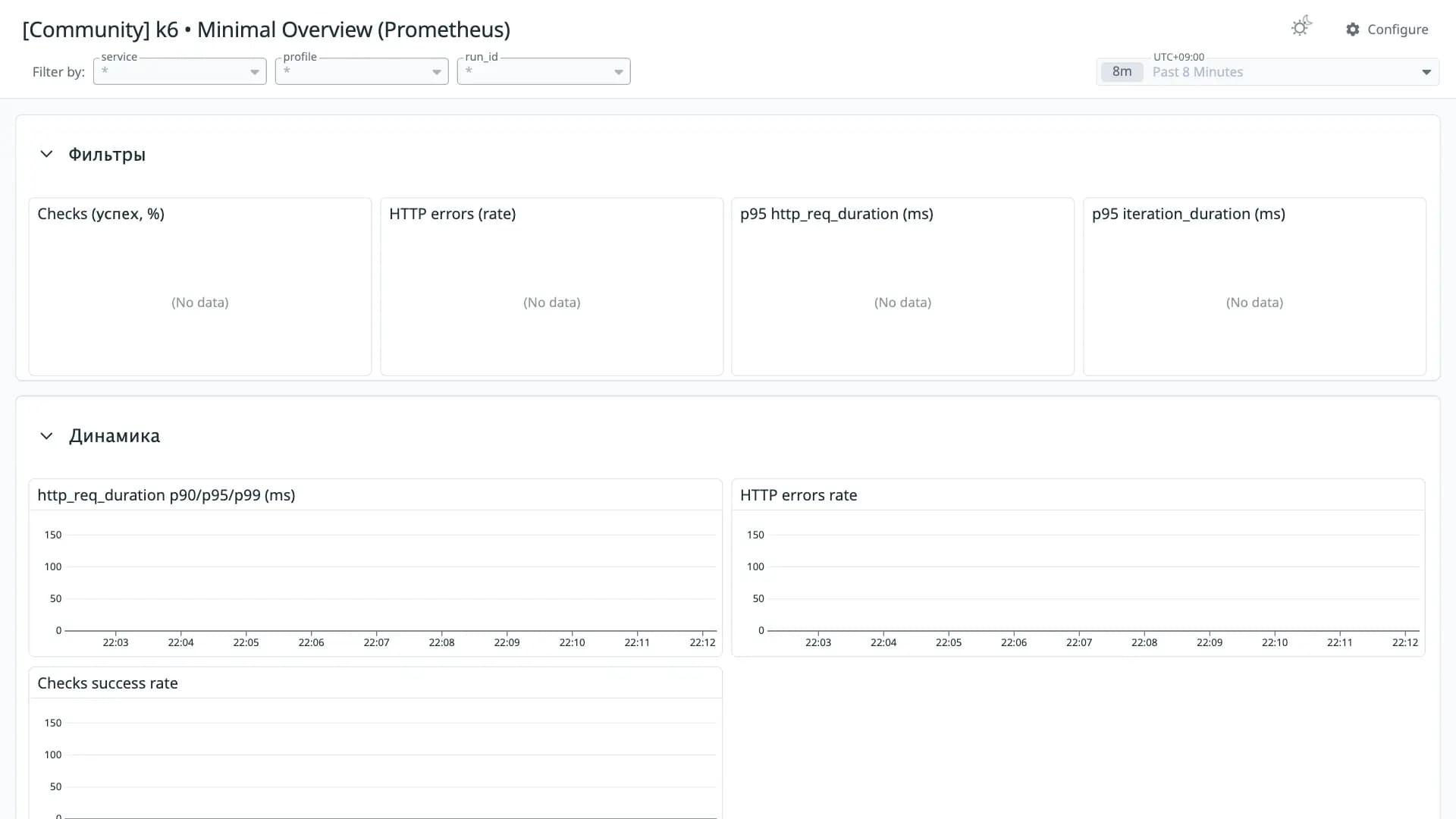The image size is (1456, 819).
Task: Click the Динамика section title
Action: point(115,436)
